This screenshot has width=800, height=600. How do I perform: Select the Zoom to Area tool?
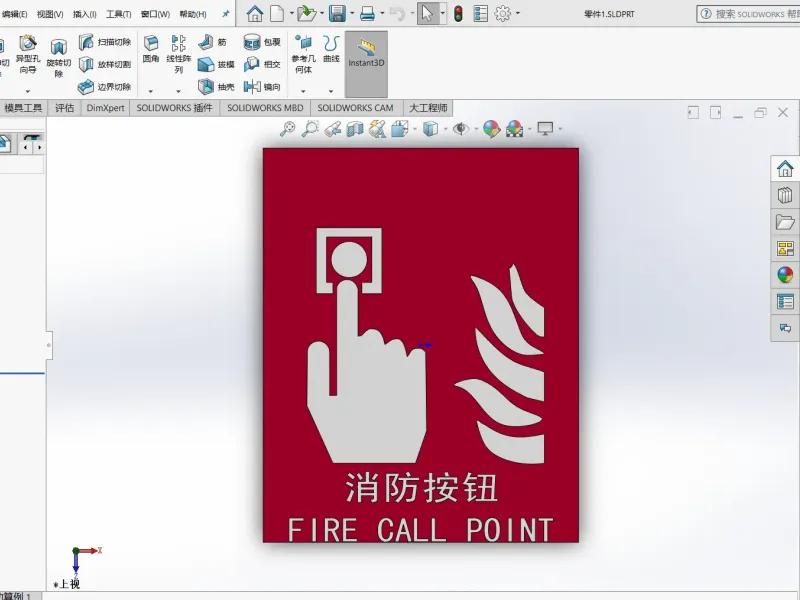point(310,129)
